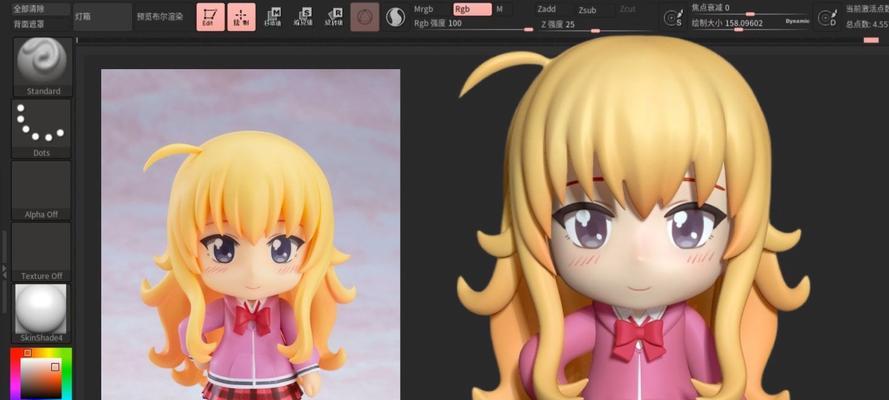Enable Mrgb channel mode

pyautogui.click(x=424, y=9)
